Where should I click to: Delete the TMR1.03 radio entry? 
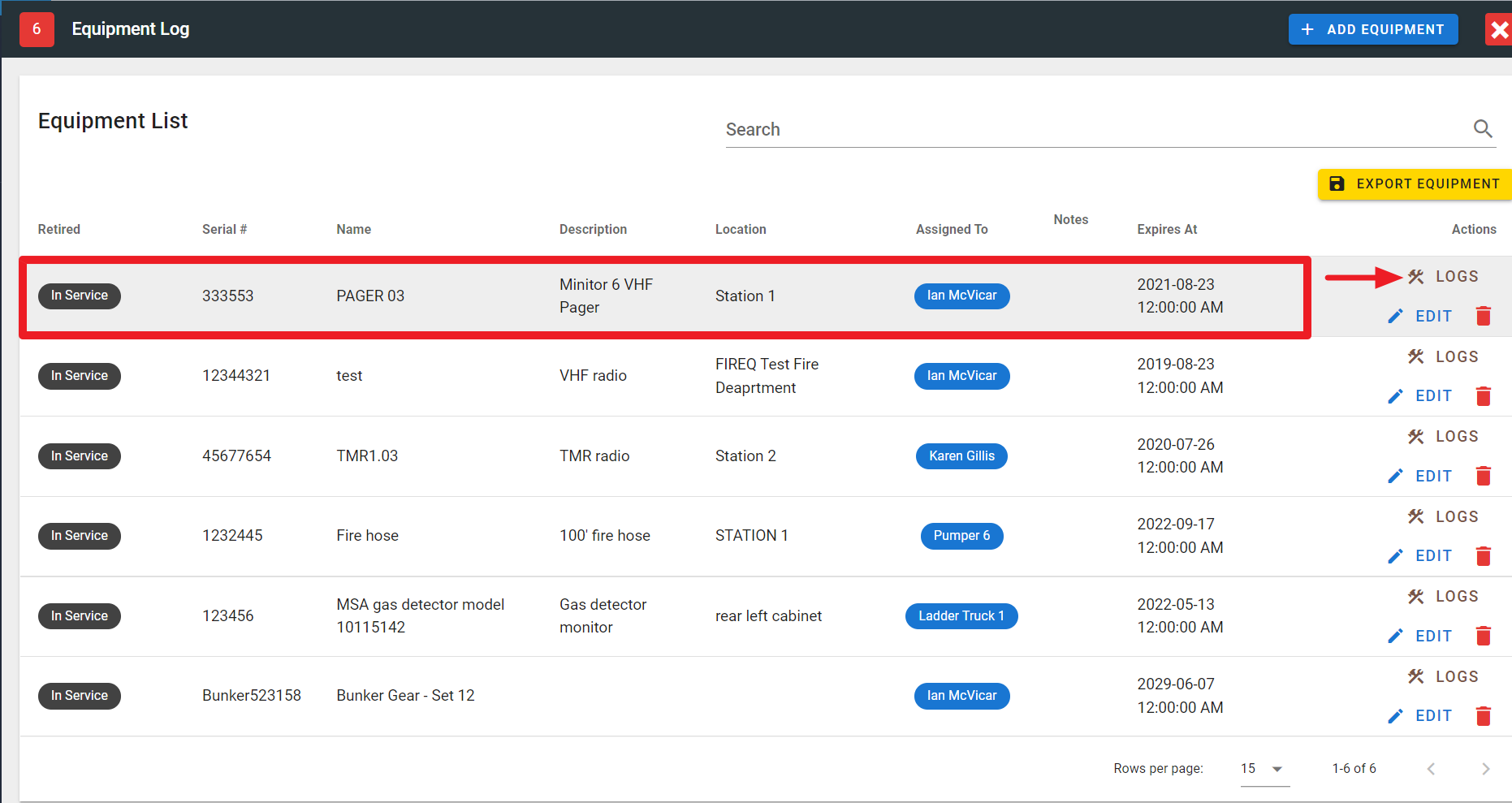(1483, 476)
